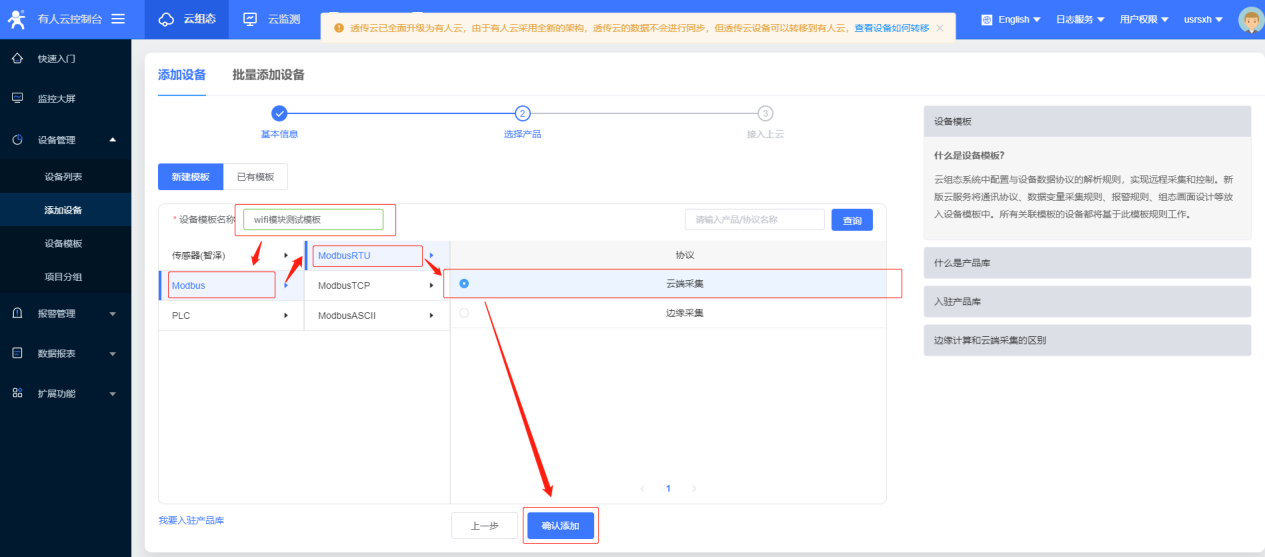Click the 上一步 button
The width and height of the screenshot is (1265, 557).
(x=485, y=525)
